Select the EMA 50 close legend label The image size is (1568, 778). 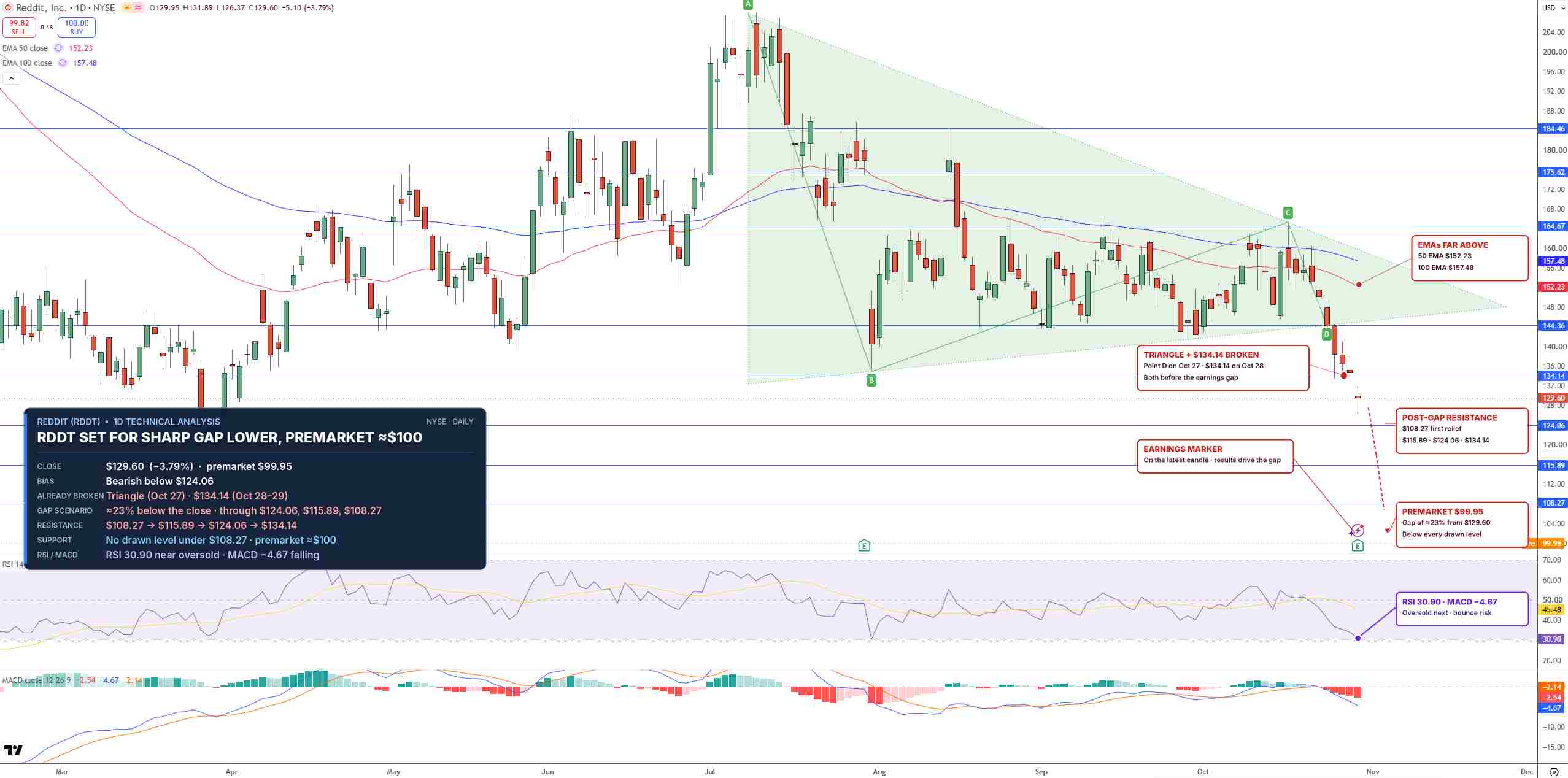[25, 48]
